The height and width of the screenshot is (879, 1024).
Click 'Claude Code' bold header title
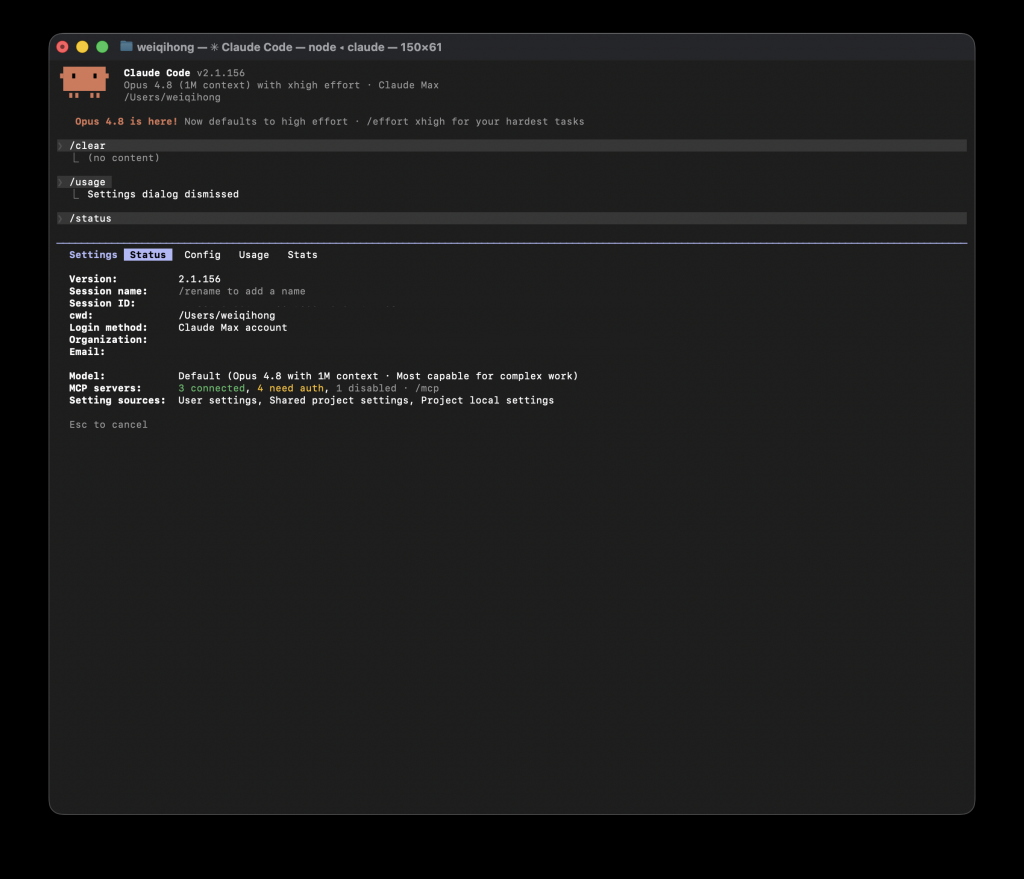[157, 73]
